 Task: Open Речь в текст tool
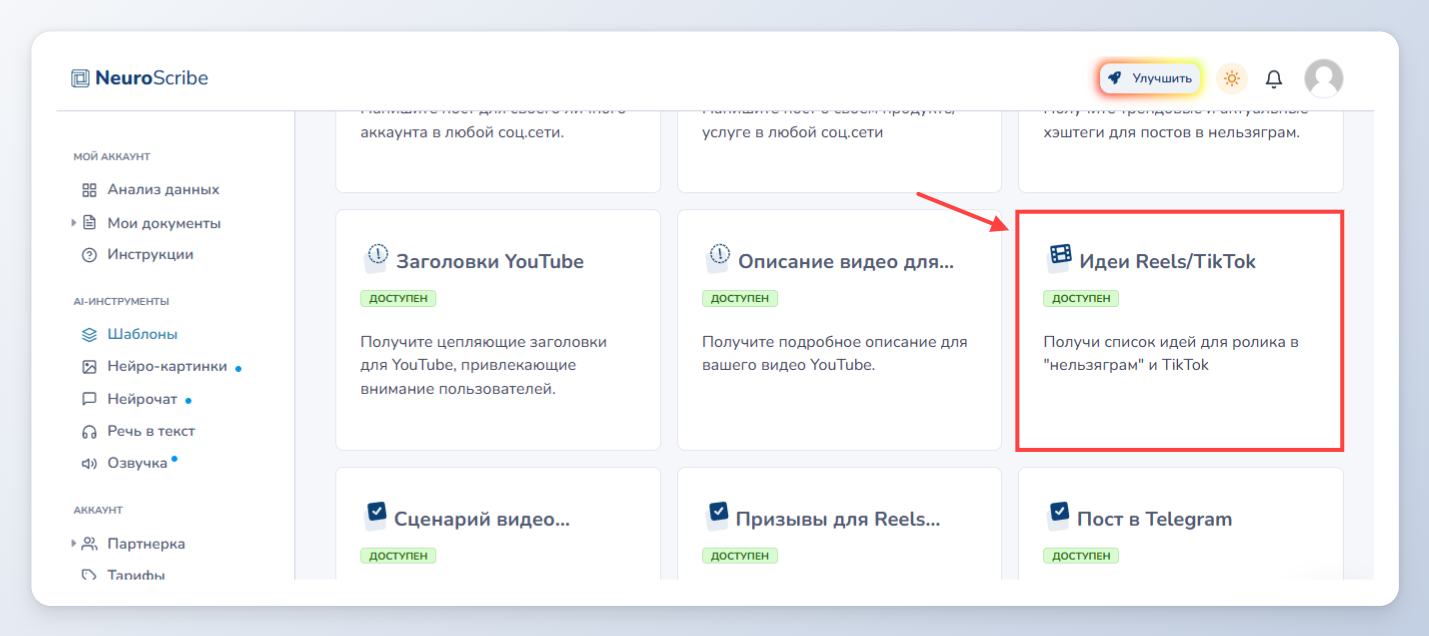coord(151,432)
